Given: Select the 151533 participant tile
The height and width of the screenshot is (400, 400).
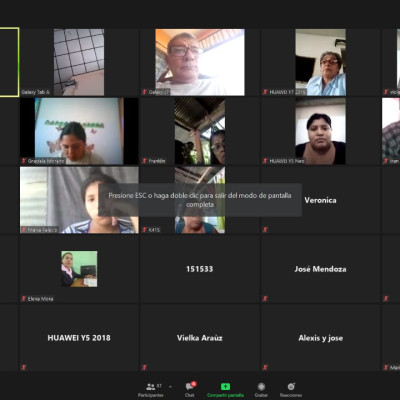Looking at the screenshot, I should coord(199,269).
